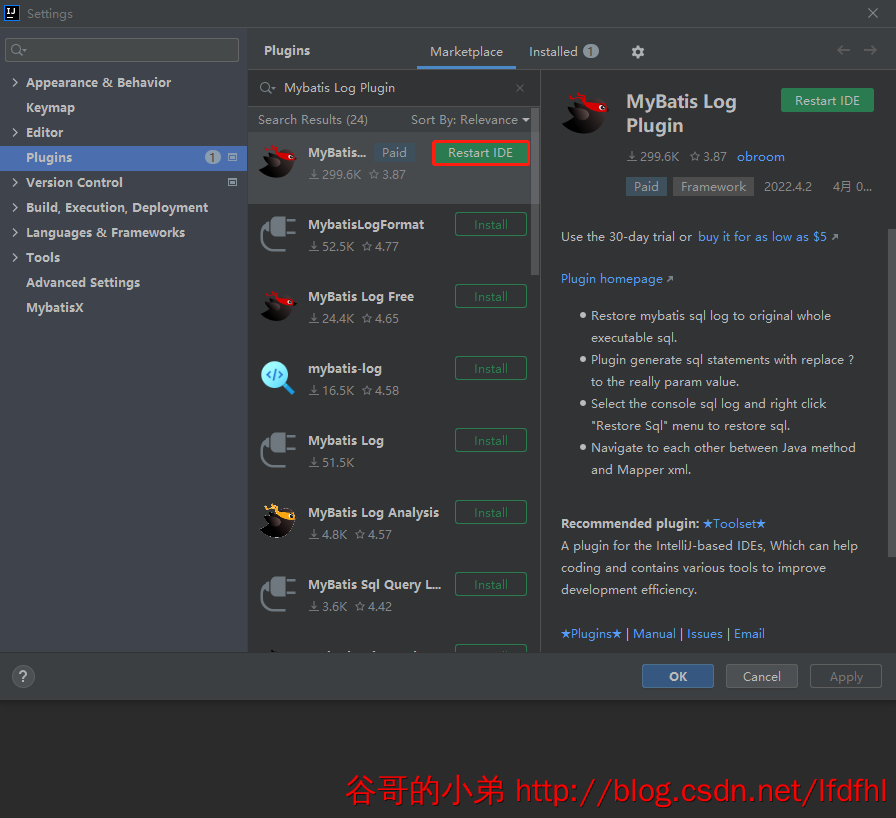The image size is (896, 818).
Task: Click the MyBatis Sql Query L... plug icon
Action: click(278, 594)
